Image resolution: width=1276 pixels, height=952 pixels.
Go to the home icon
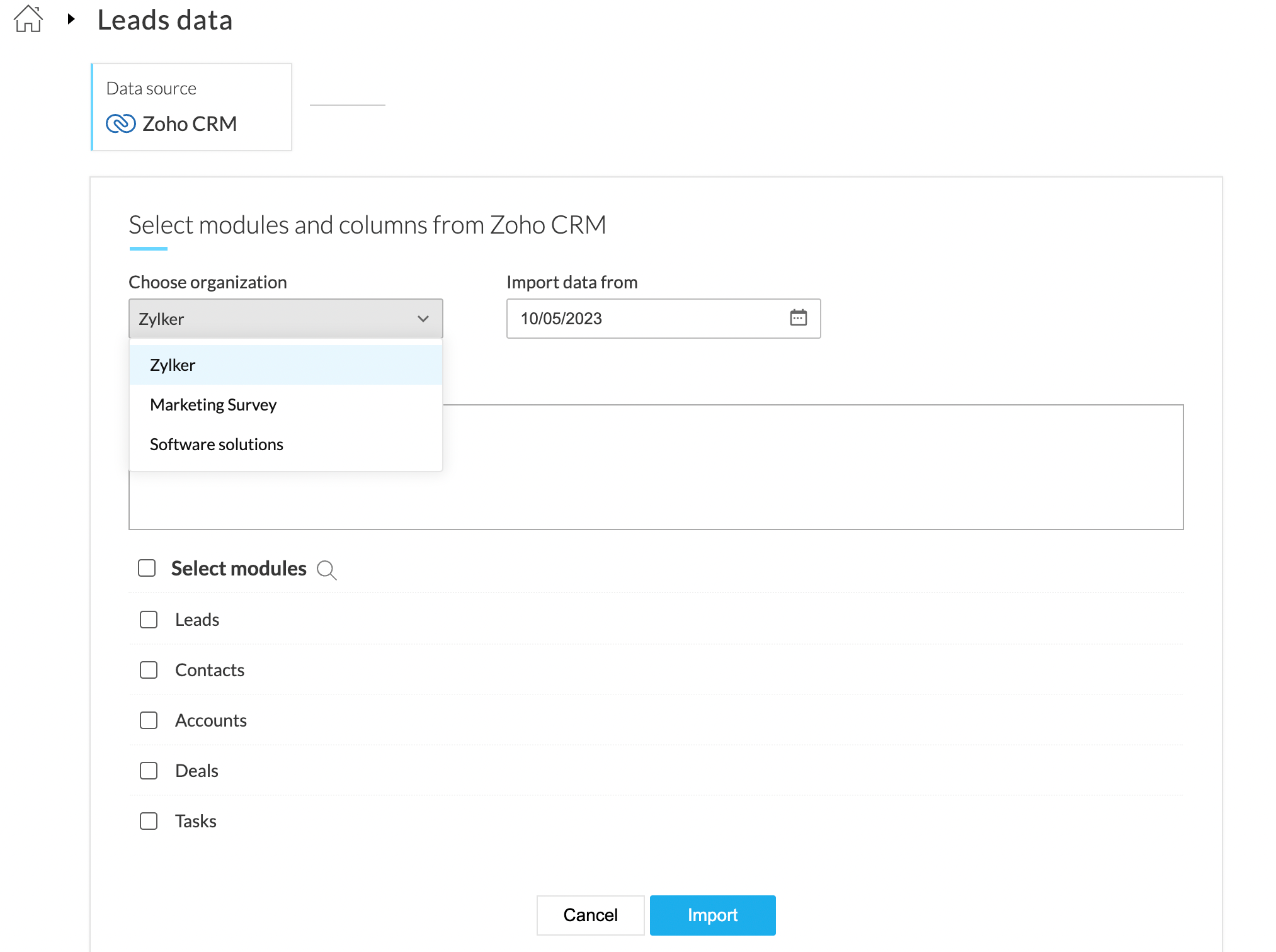(x=28, y=19)
